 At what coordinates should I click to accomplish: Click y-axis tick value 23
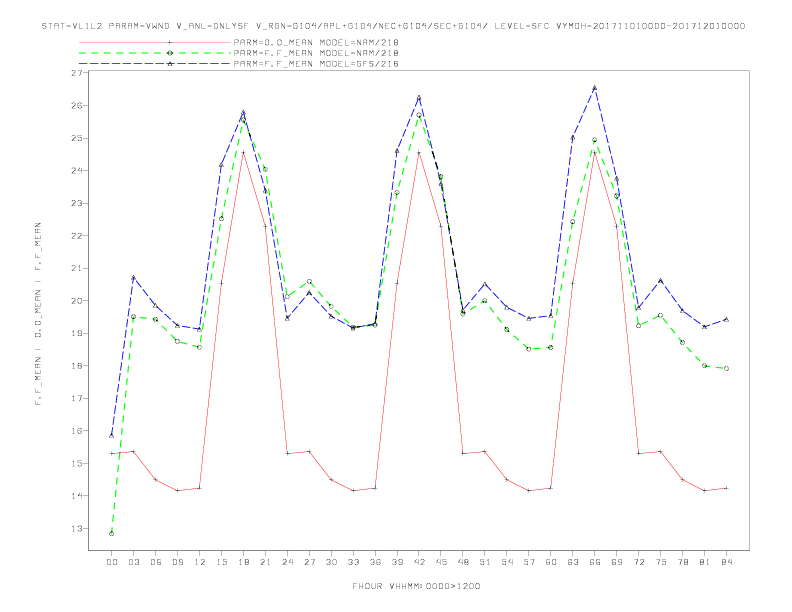point(76,203)
